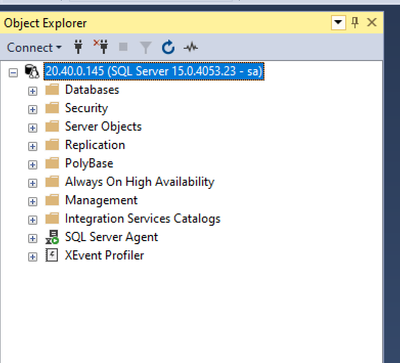Click the Connect Object Explorer plug icon
The image size is (400, 363).
(78, 47)
